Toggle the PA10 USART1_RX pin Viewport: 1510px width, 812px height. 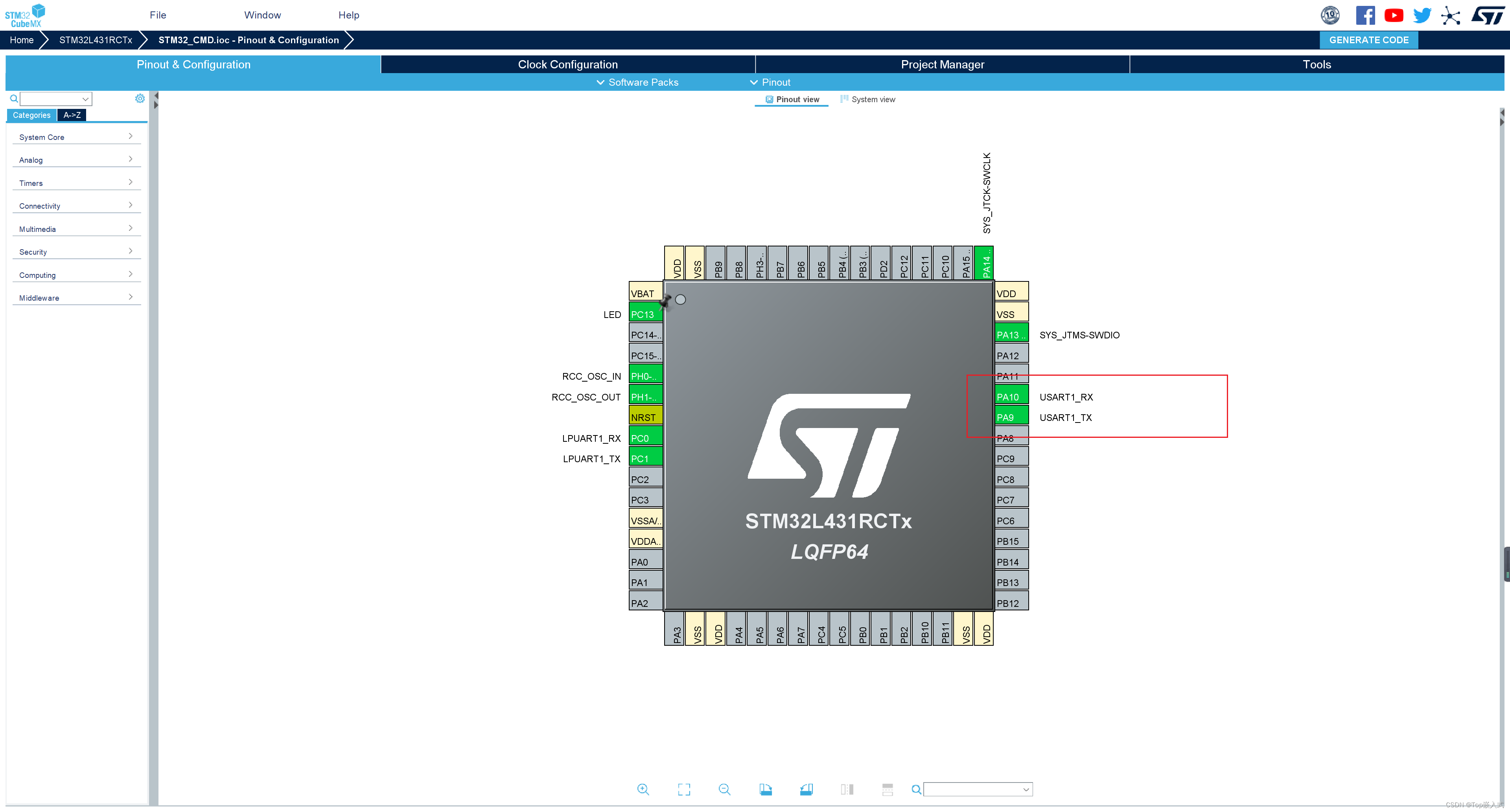(1010, 397)
